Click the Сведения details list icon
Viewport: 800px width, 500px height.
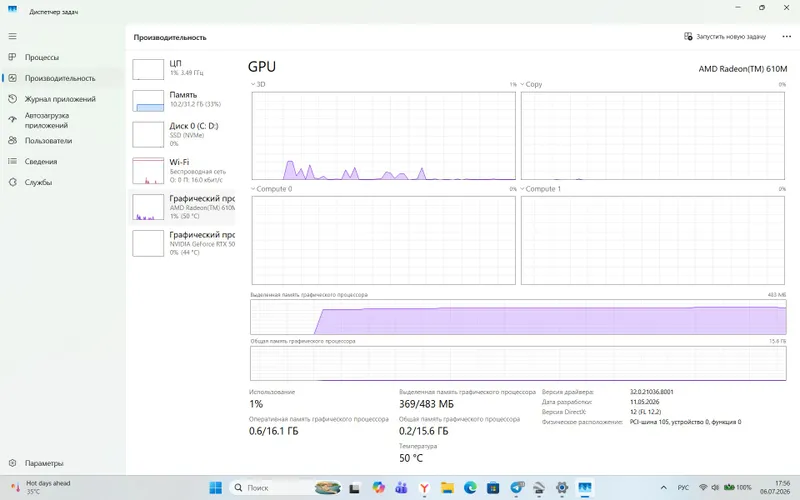12,161
